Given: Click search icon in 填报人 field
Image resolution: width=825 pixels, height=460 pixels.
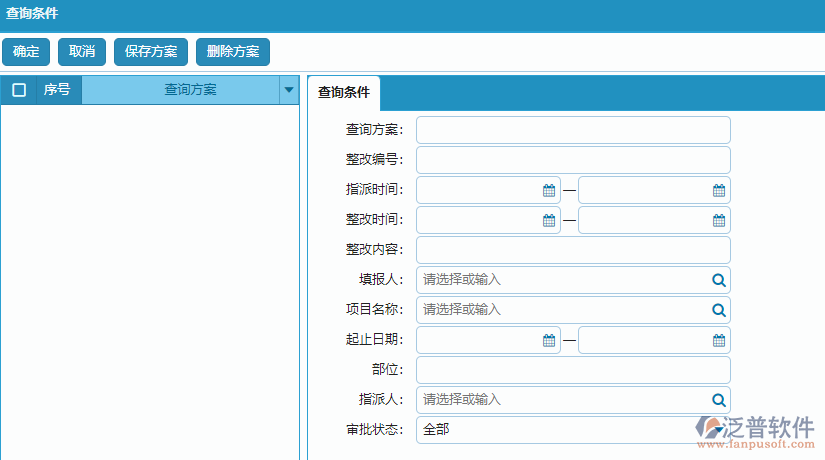Looking at the screenshot, I should click(x=718, y=280).
